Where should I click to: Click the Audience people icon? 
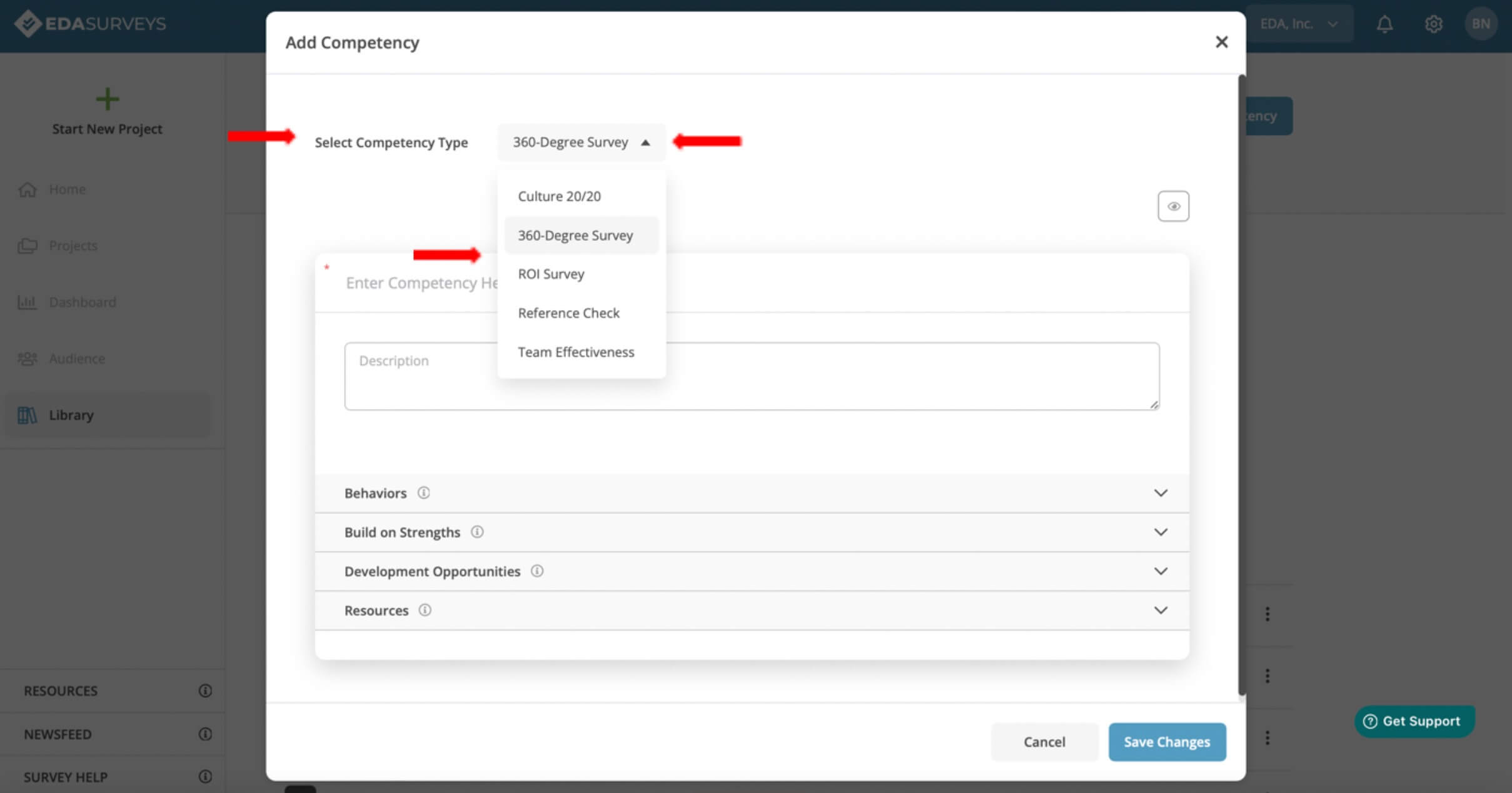[x=27, y=358]
